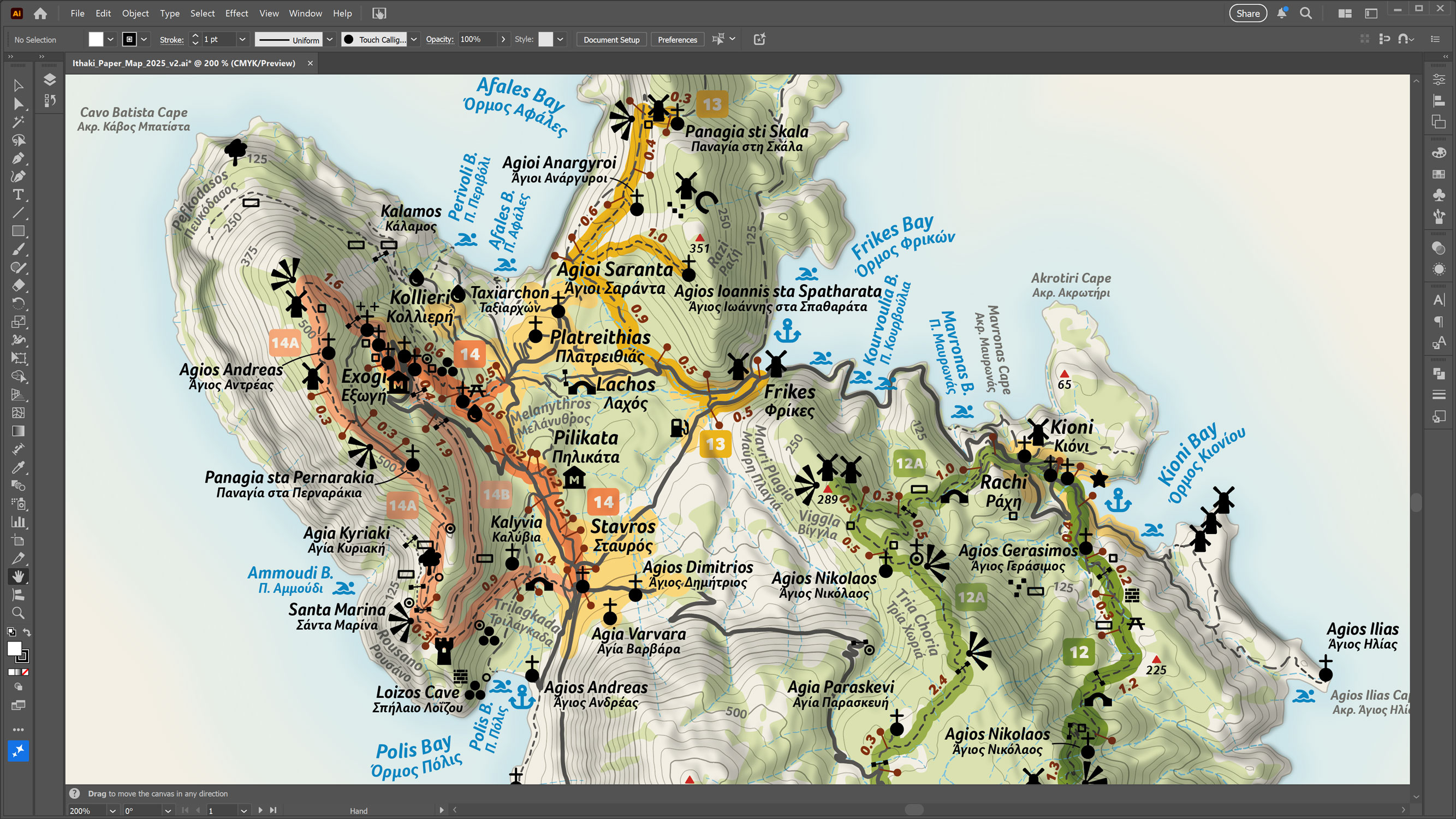Screen dimensions: 1456x819
Task: Select the Type tool
Action: (x=18, y=194)
